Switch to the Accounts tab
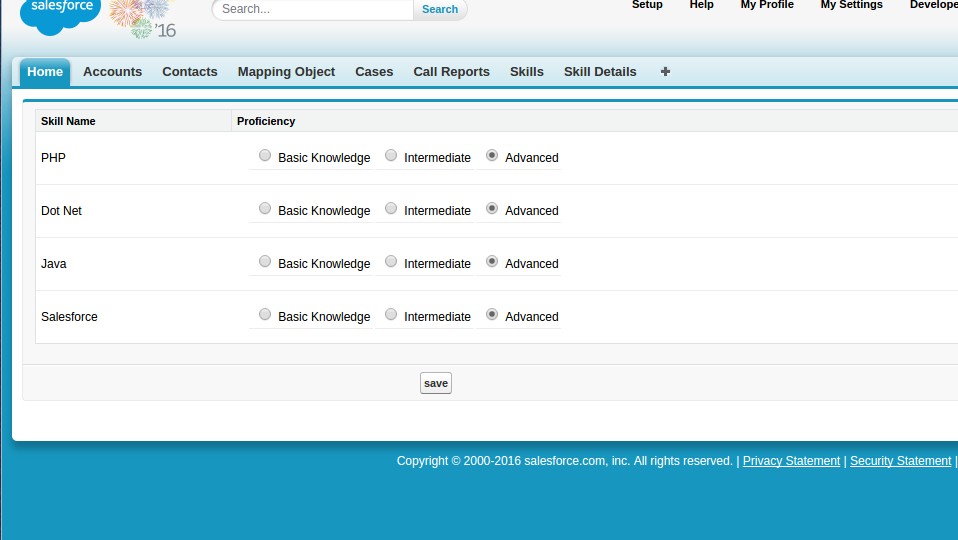Image resolution: width=958 pixels, height=540 pixels. pos(112,71)
